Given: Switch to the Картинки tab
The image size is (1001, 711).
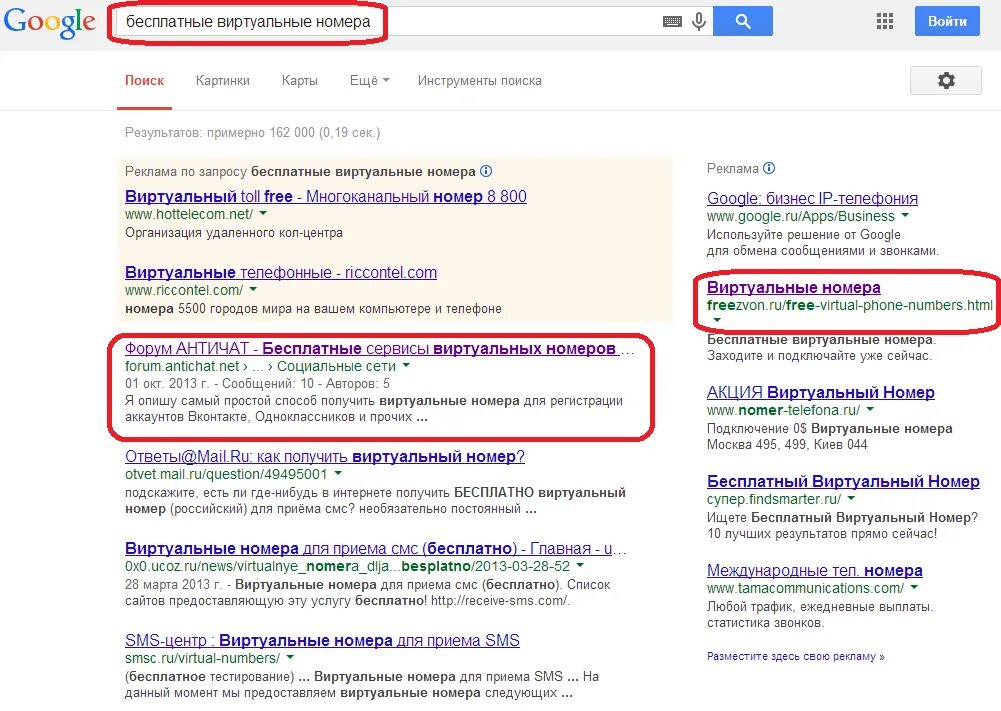Looking at the screenshot, I should point(223,81).
